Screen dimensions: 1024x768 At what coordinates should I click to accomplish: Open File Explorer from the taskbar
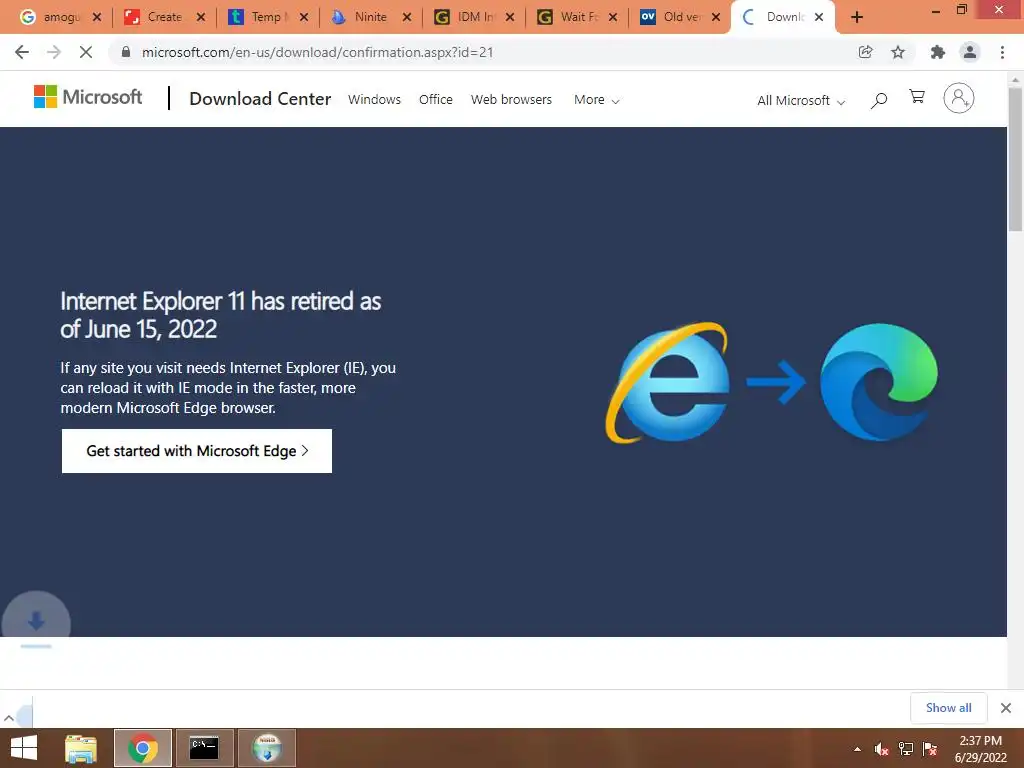81,748
